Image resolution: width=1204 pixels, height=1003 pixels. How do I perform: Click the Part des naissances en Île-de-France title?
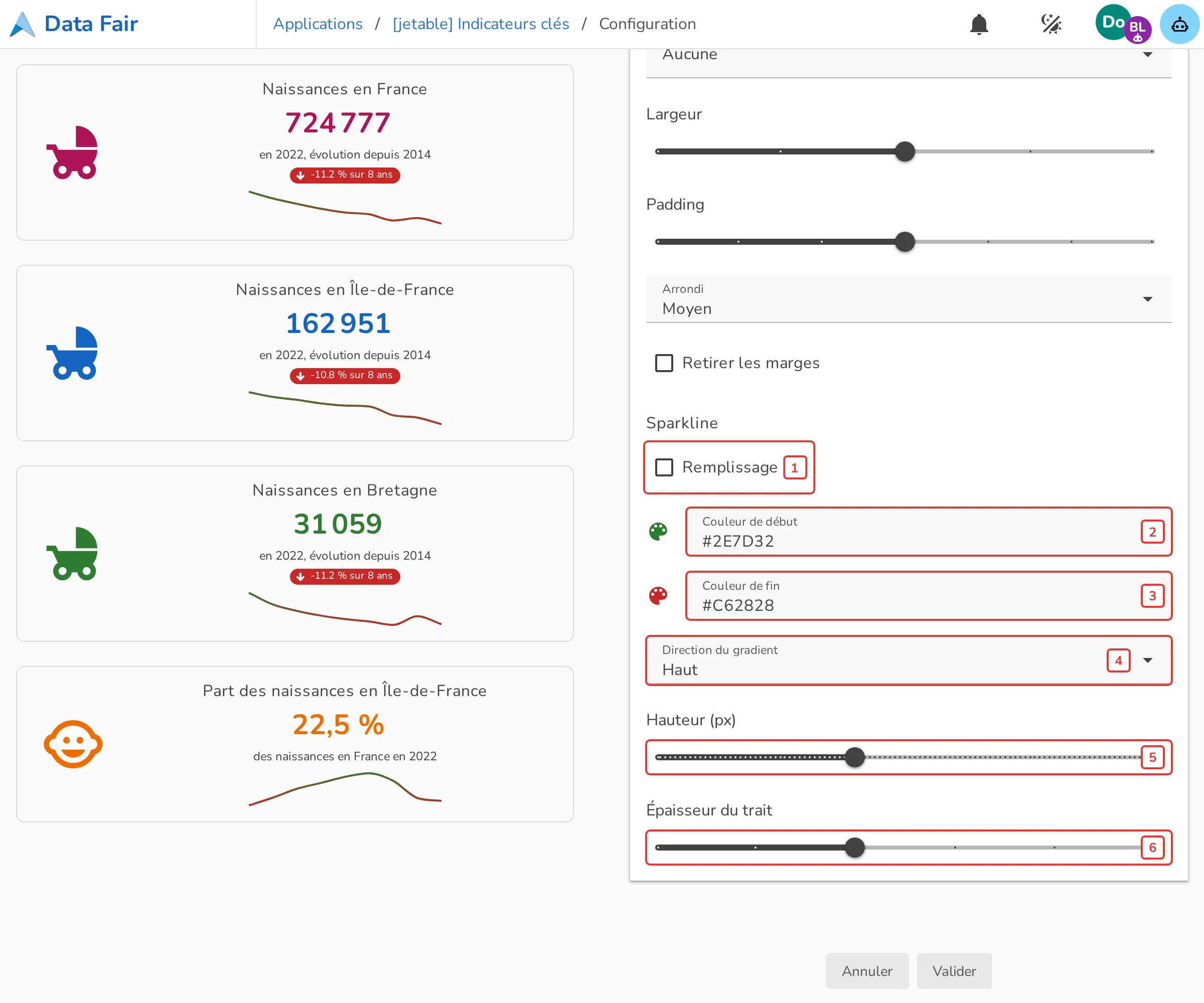coord(345,691)
